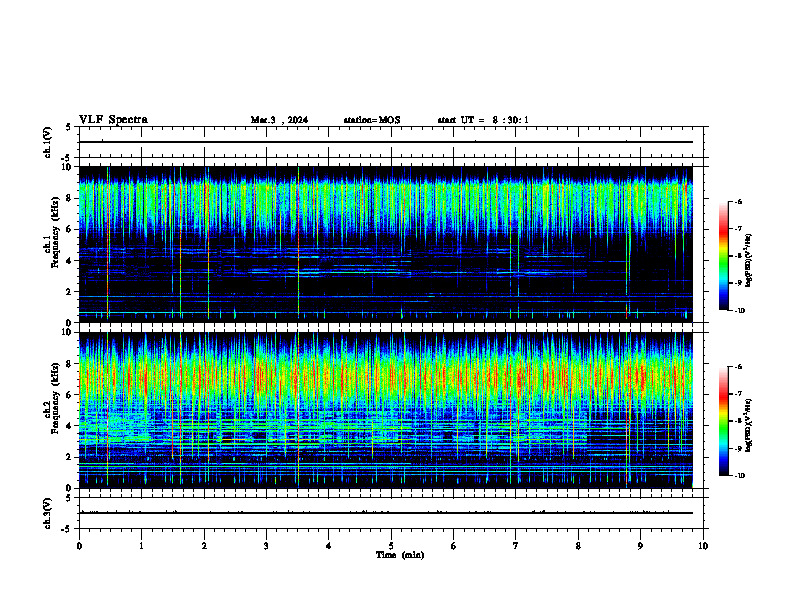Click the "-10" label on ch.2 colour bar
Viewport: 792px width, 612px height.
(x=739, y=476)
